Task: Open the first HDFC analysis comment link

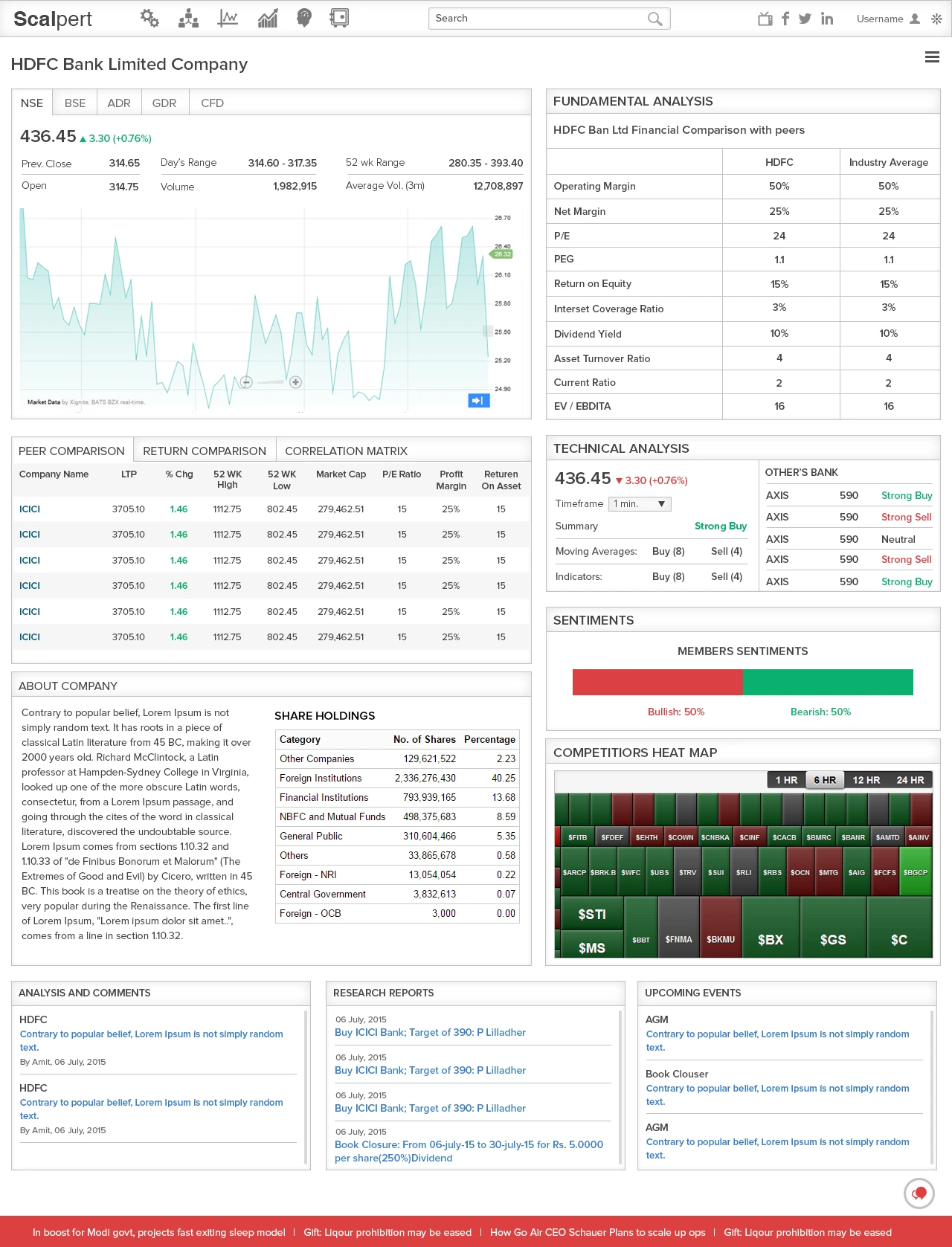Action: click(x=151, y=1041)
